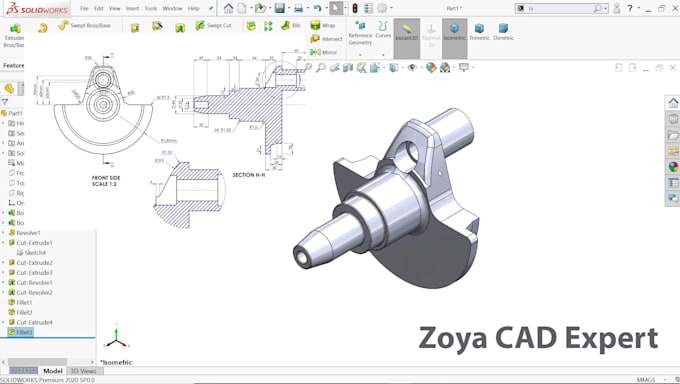Open the Reference Geometry dropdown arrow
This screenshot has height=384, width=680.
coord(360,55)
